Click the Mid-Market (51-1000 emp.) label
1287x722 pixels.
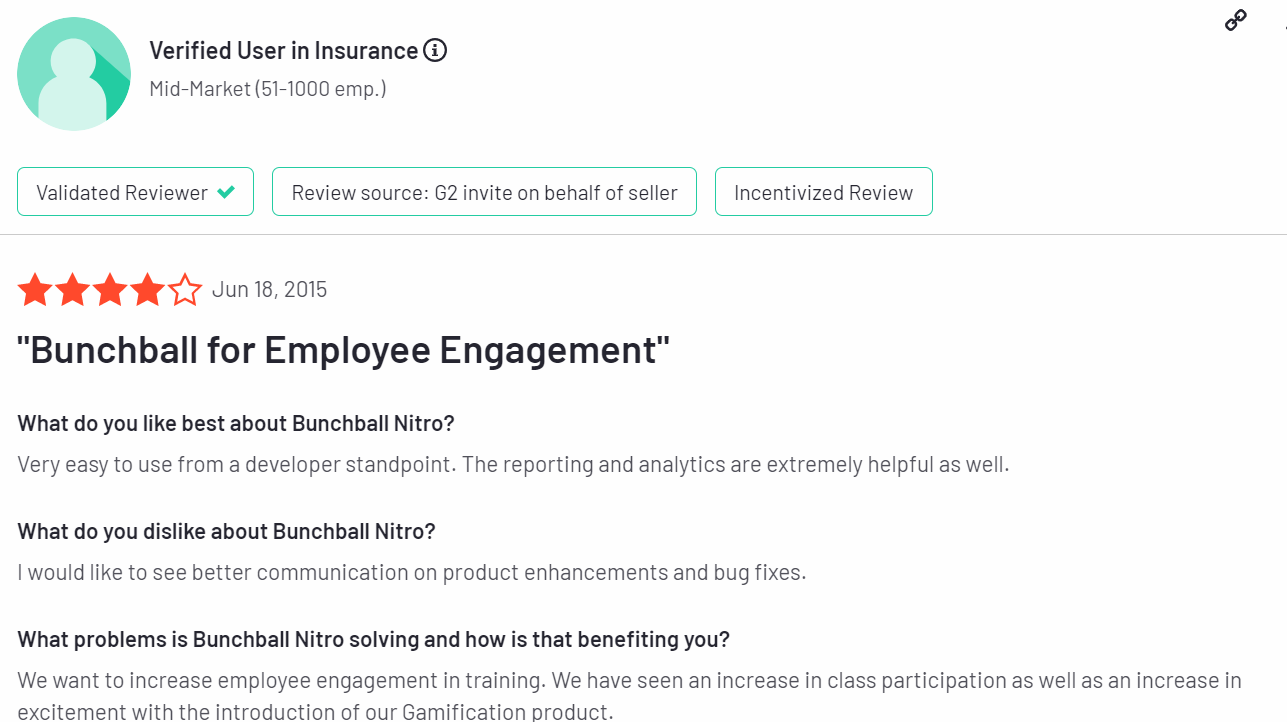point(268,89)
